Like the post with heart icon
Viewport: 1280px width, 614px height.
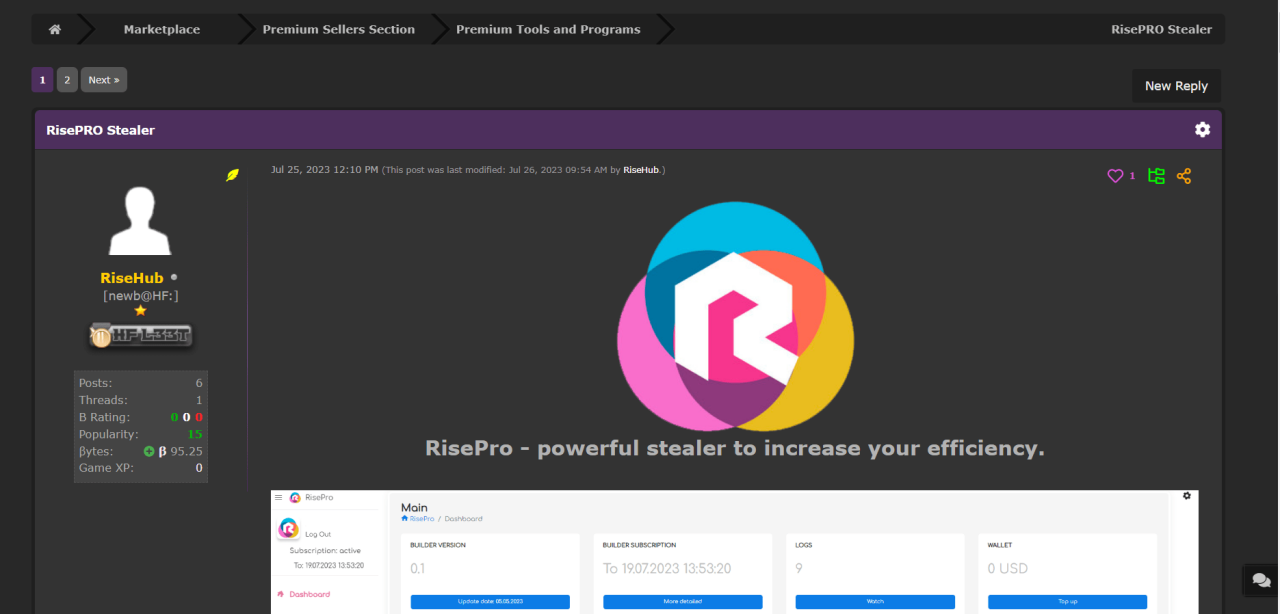point(1115,176)
